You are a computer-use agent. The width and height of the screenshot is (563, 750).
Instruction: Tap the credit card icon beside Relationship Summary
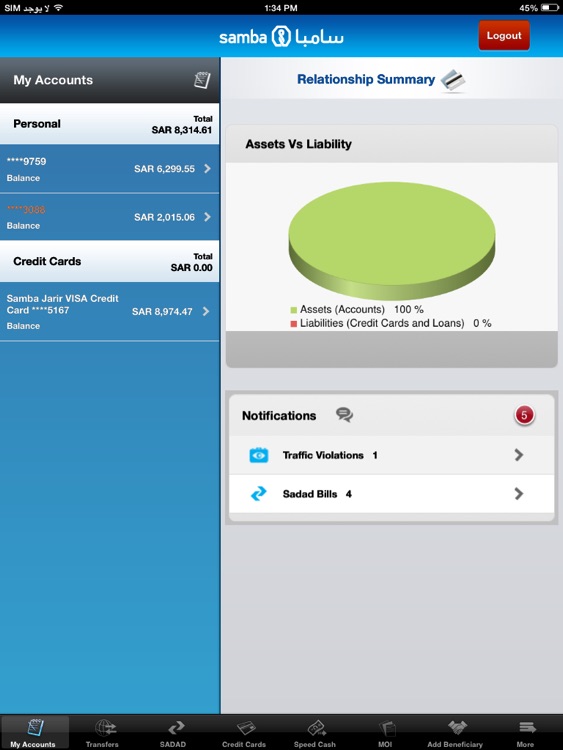pyautogui.click(x=453, y=80)
